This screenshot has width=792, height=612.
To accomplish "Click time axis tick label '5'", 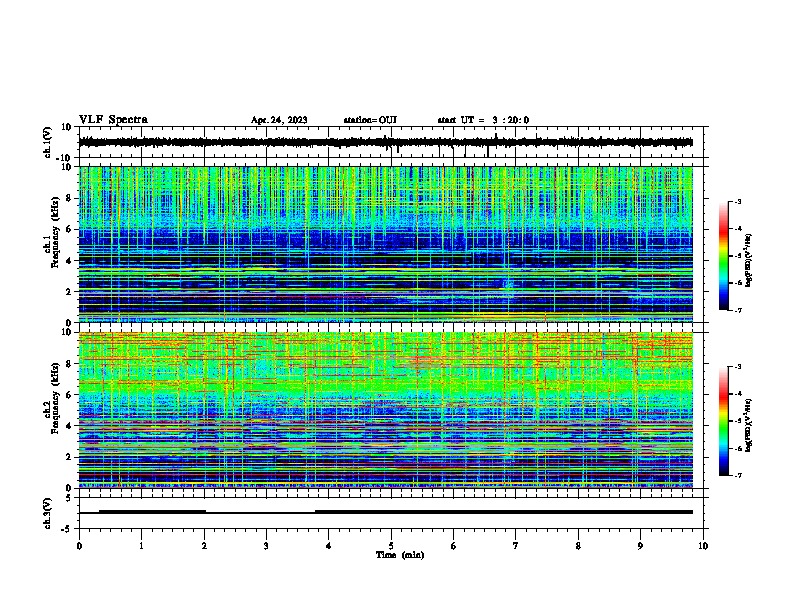I will [391, 546].
